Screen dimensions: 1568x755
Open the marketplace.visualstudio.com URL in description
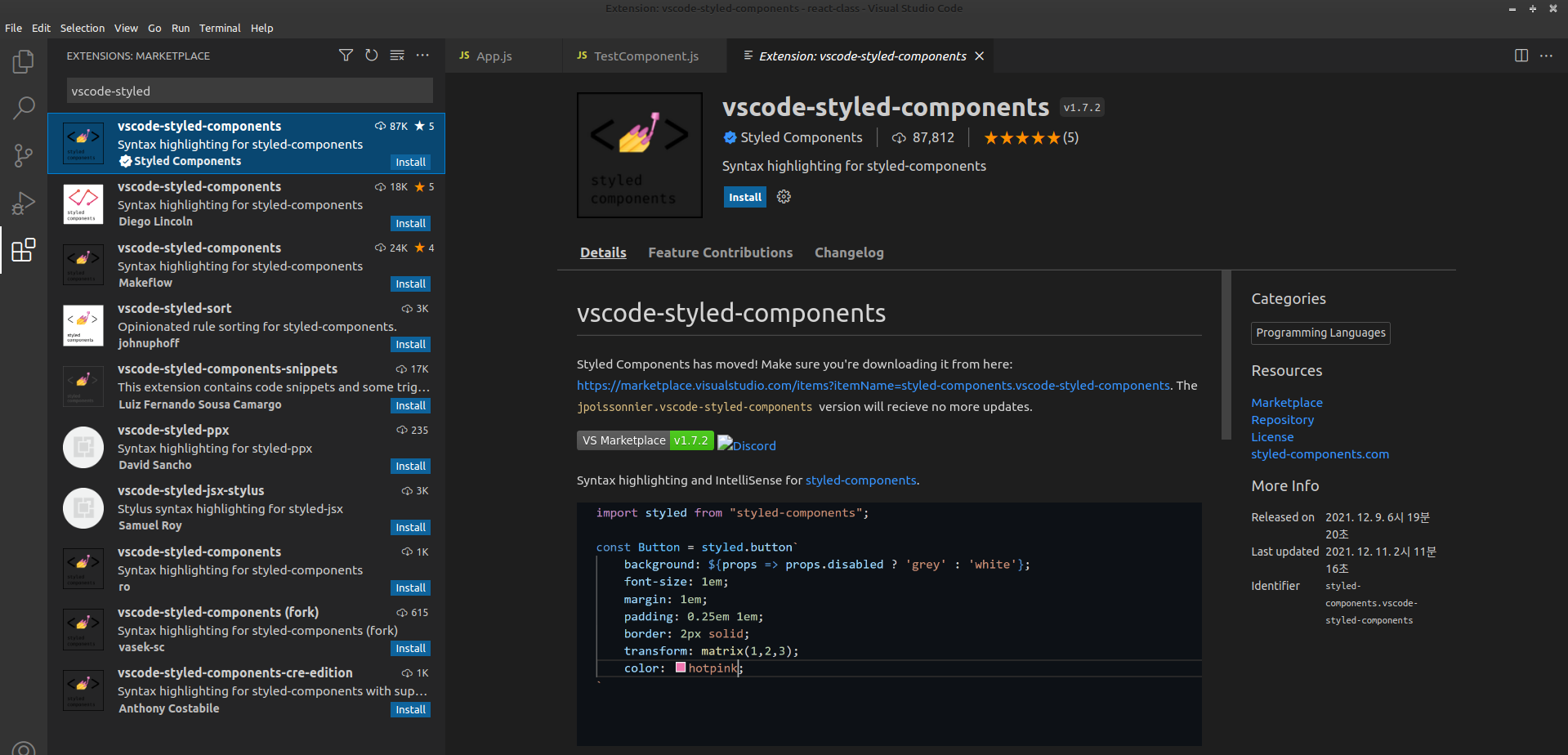tap(873, 385)
